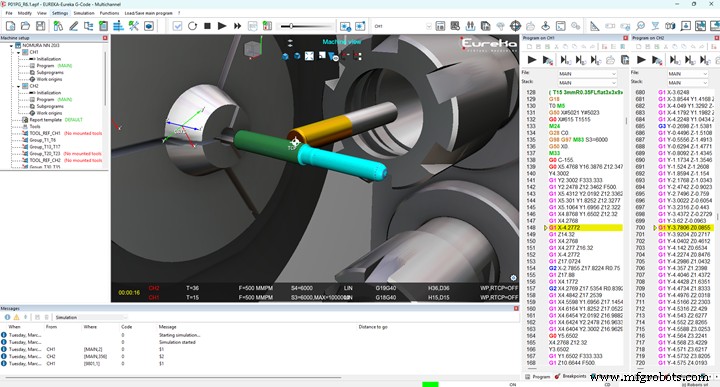Click the When column header in Messages
Screen dimensions: 720x387
tap(15, 327)
